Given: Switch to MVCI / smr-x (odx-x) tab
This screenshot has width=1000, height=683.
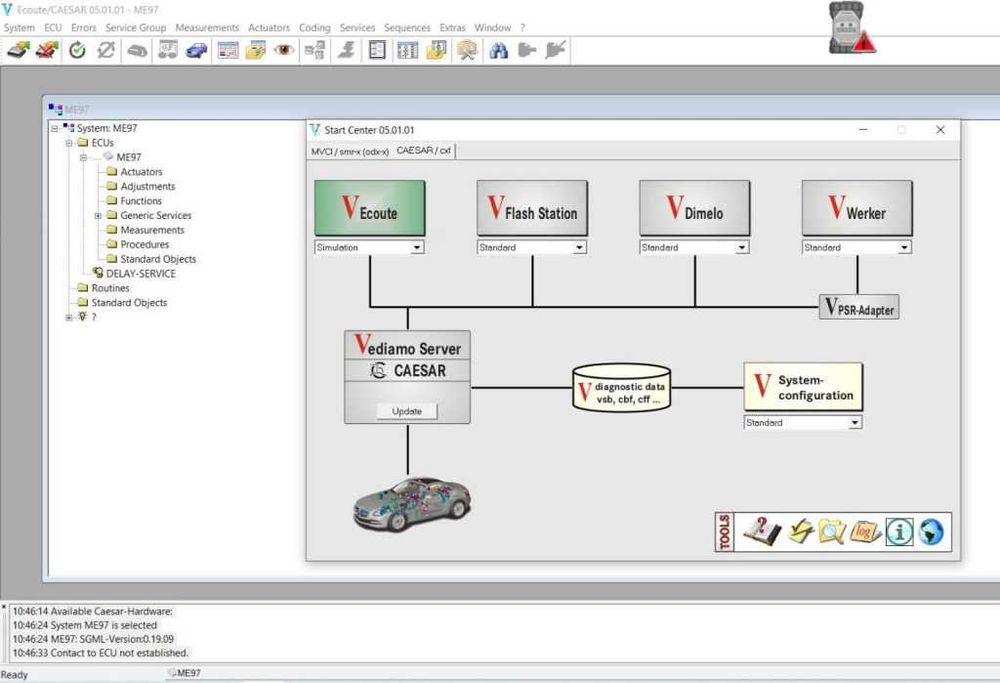Looking at the screenshot, I should click(349, 151).
